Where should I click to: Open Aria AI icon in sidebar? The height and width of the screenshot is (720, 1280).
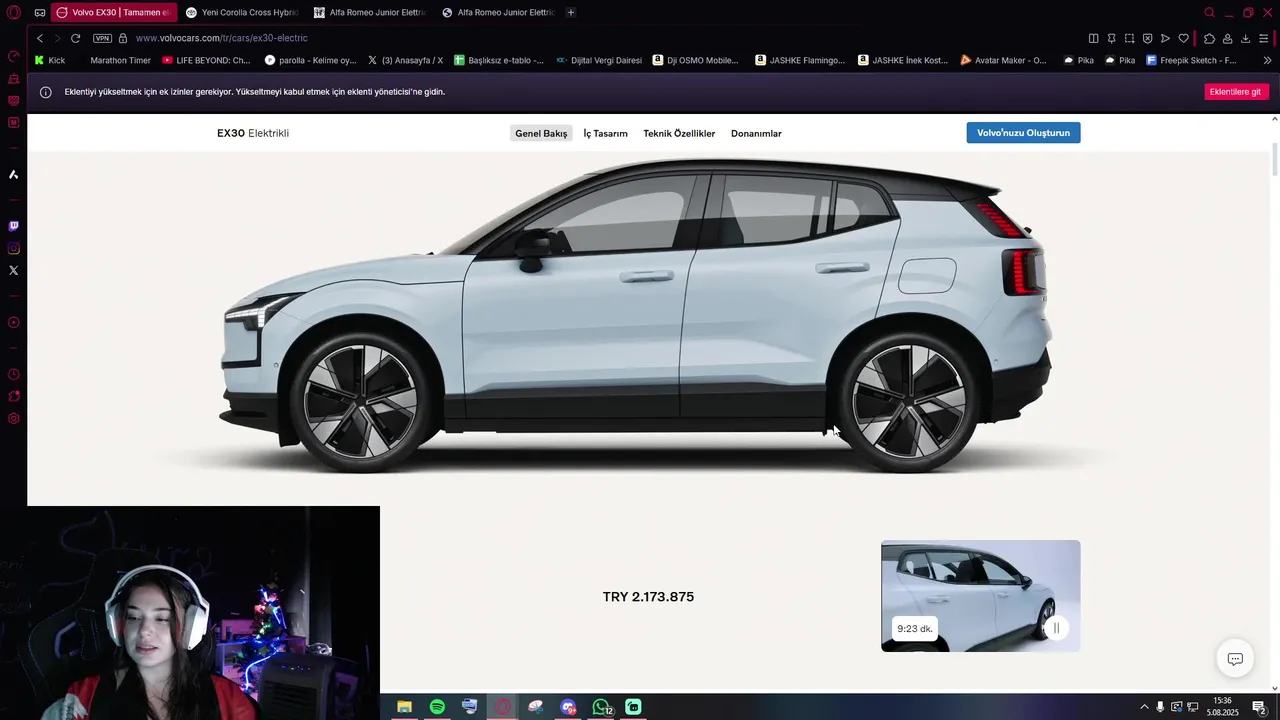tap(14, 174)
